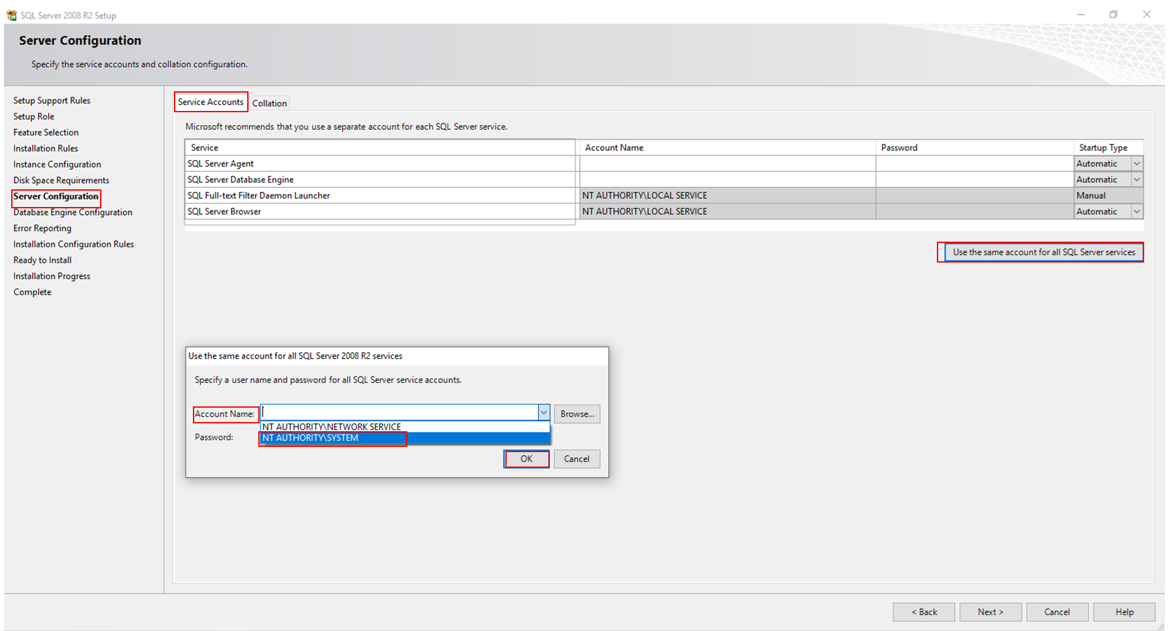Select Database Engine Configuration step
Viewport: 1169px width, 631px height.
click(72, 213)
